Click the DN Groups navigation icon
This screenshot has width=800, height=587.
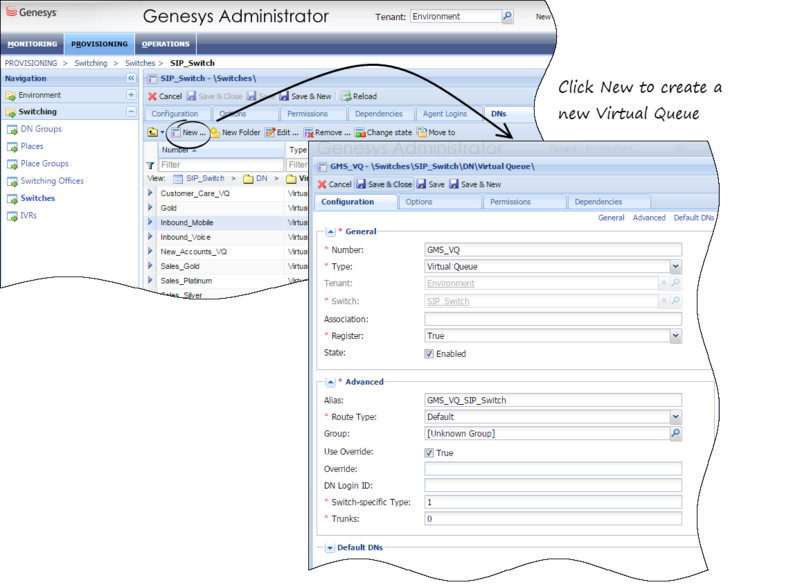12,130
